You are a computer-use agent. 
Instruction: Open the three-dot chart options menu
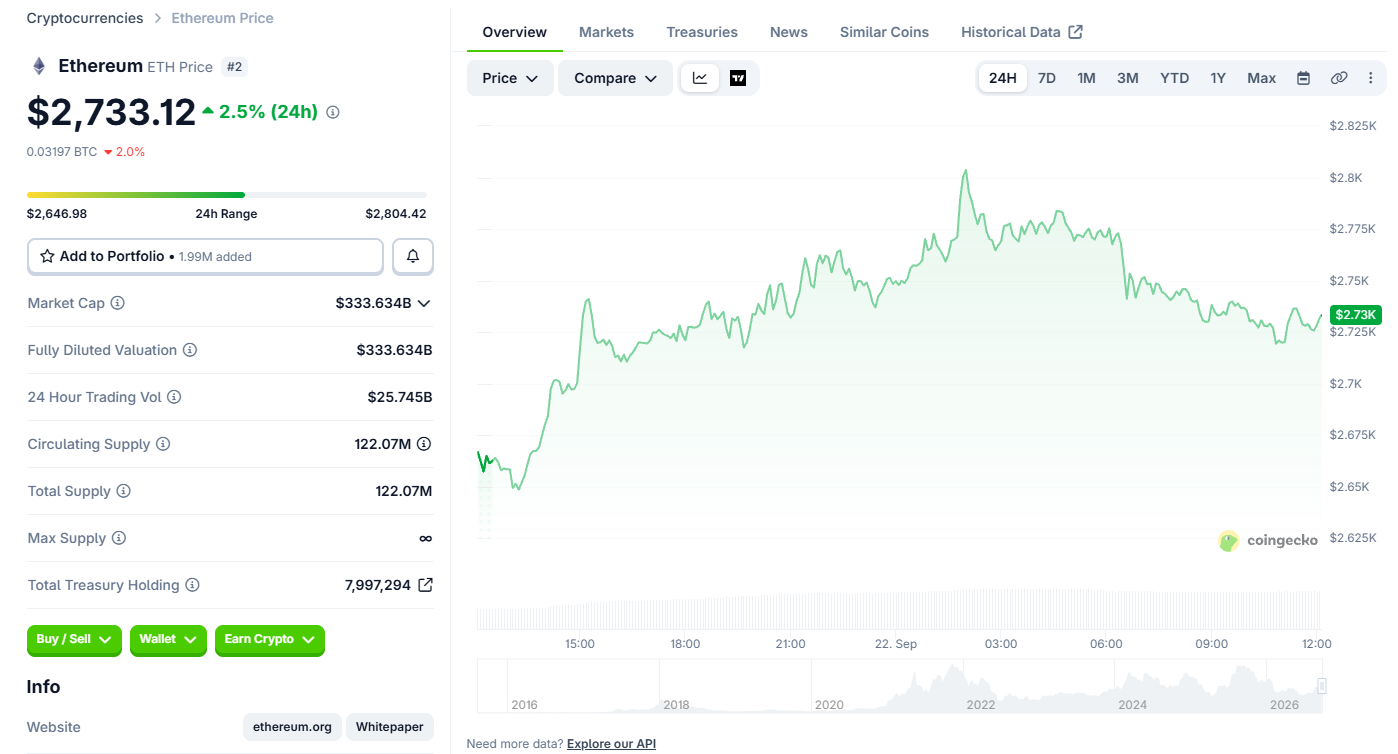pyautogui.click(x=1370, y=78)
